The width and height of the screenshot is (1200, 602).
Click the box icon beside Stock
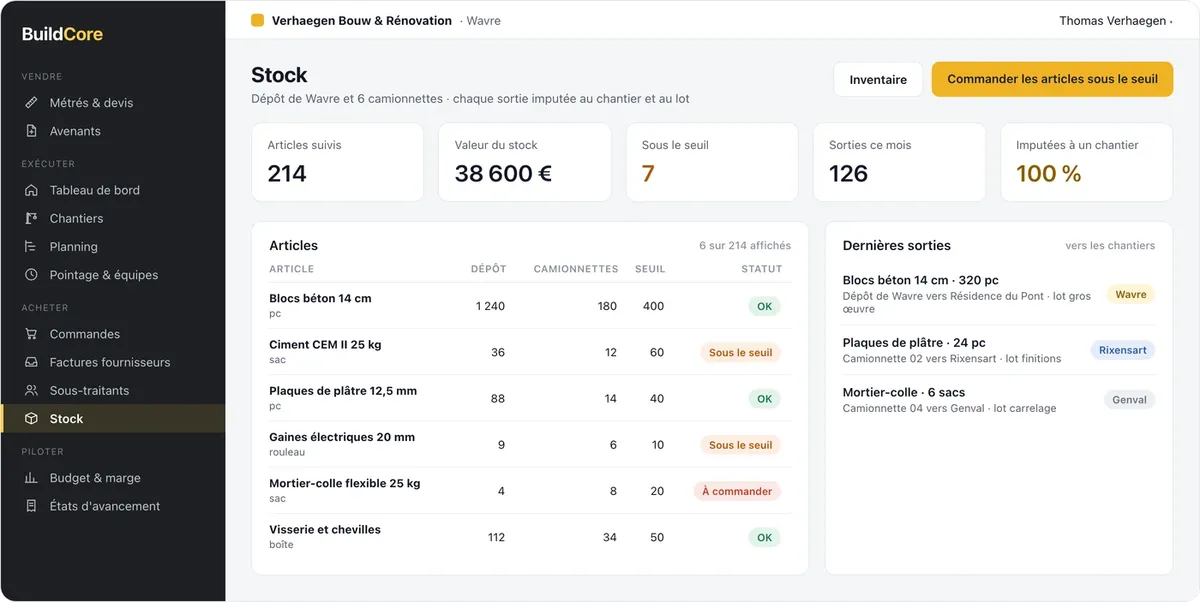(31, 419)
